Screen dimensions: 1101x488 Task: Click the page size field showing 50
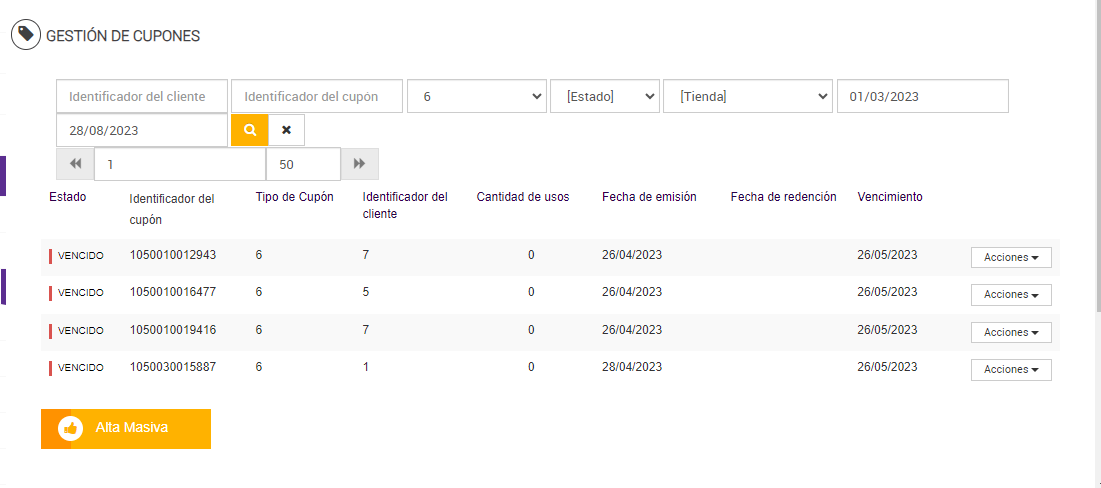pyautogui.click(x=303, y=164)
